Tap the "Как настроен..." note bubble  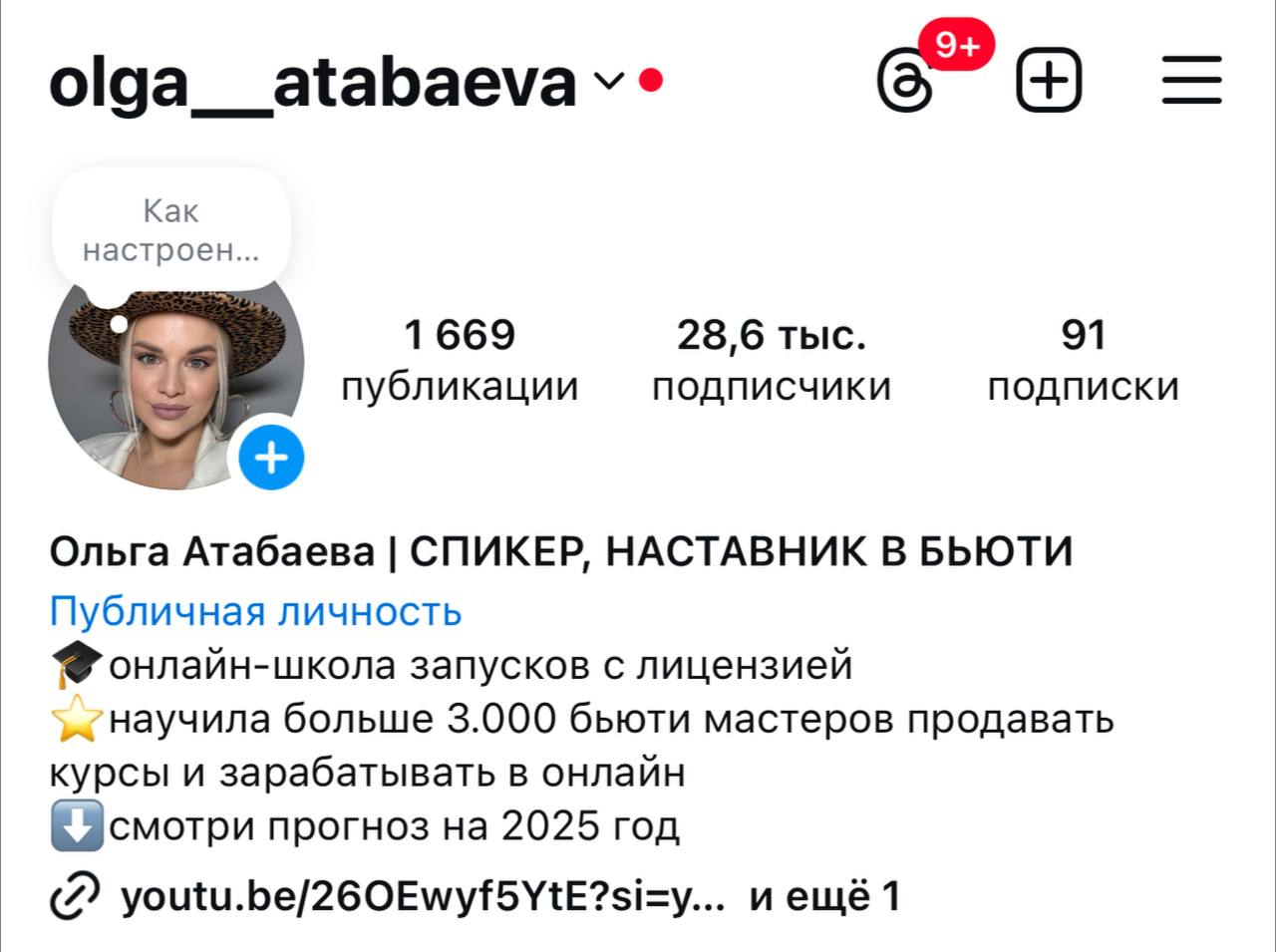tap(171, 230)
